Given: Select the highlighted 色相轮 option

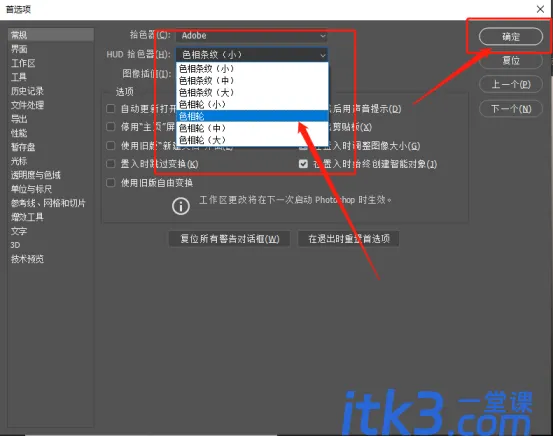Looking at the screenshot, I should pos(252,116).
